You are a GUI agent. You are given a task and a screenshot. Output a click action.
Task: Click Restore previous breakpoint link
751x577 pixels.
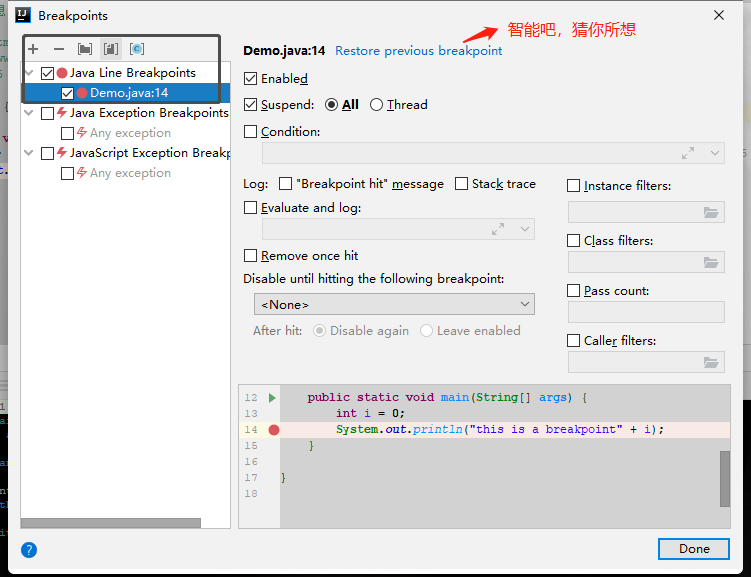[x=418, y=51]
